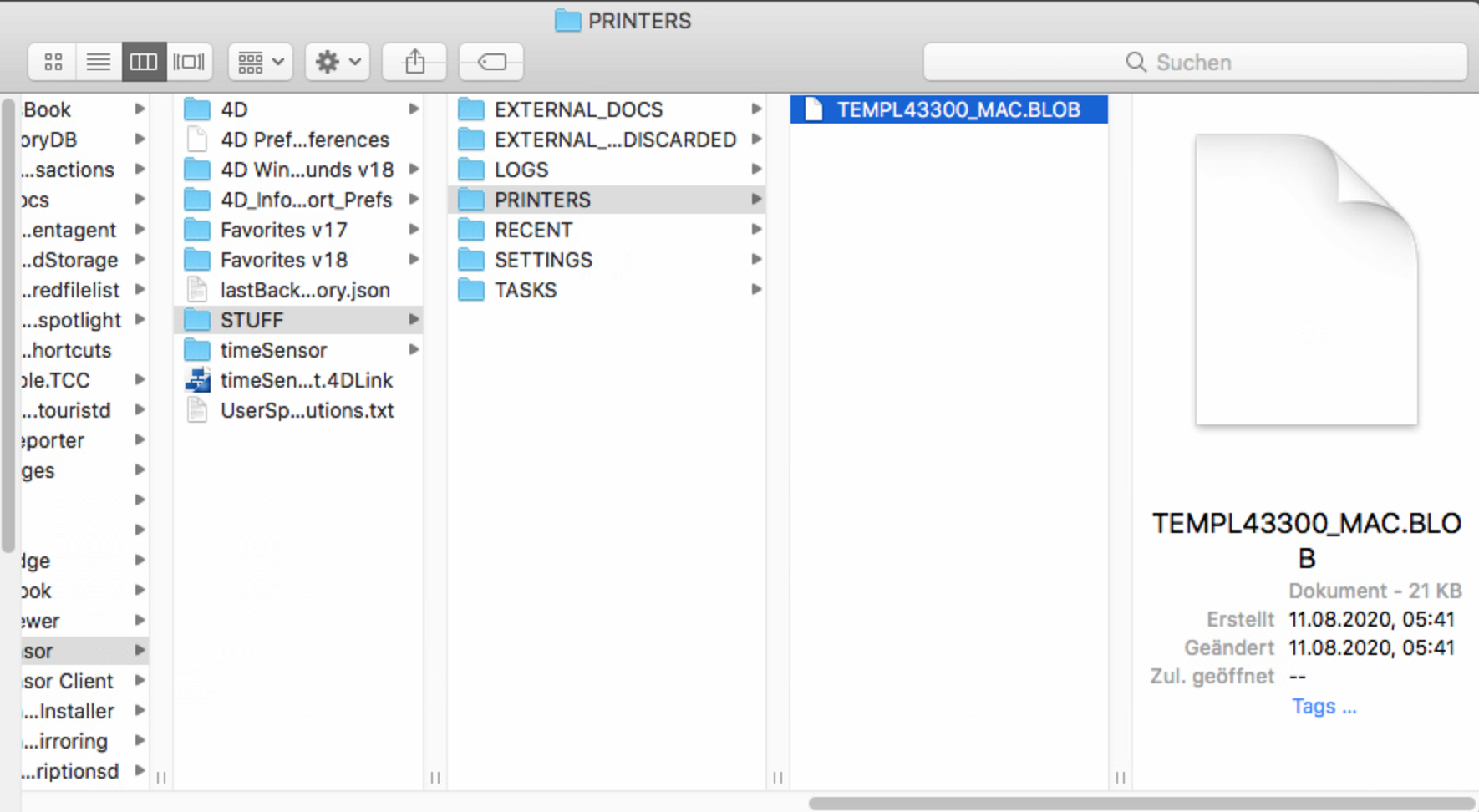
Task: Select the UserSp...utions.txt file icon
Action: (x=197, y=410)
